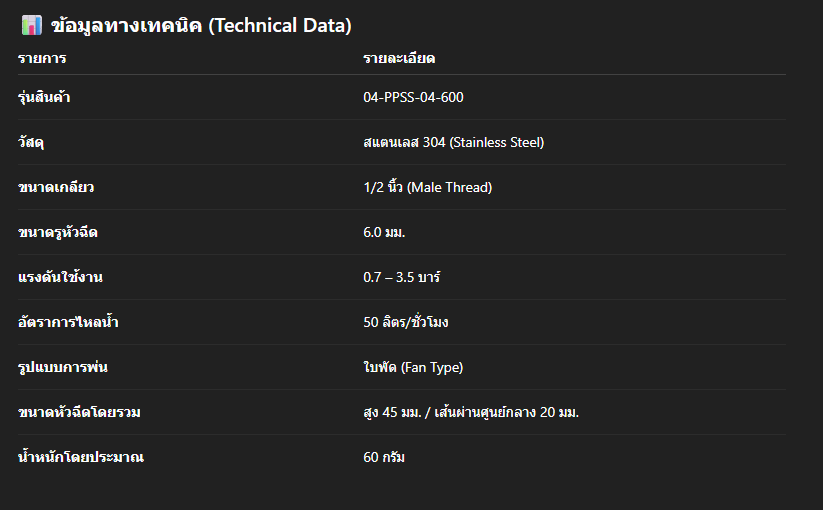
Task: Click the 1/2 นิ้ว Male Thread value
Action: point(427,187)
